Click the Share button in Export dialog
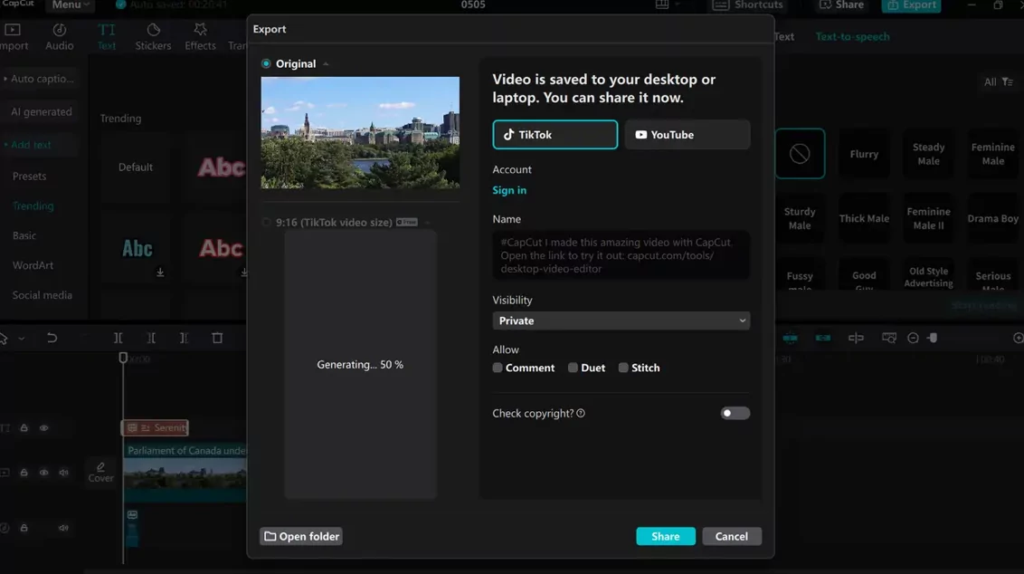The width and height of the screenshot is (1024, 574). [x=665, y=536]
